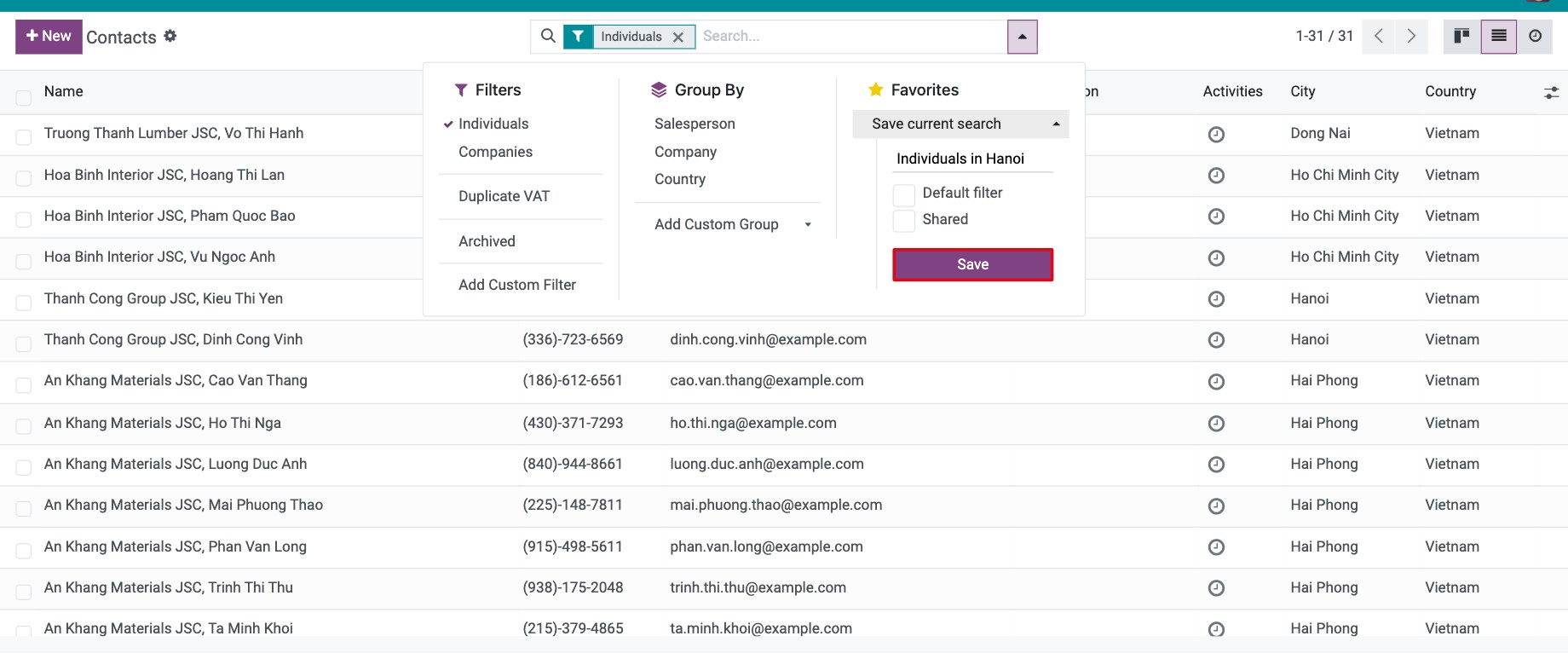Enable the Default filter checkbox
Viewport: 1568px width, 653px height.
(x=904, y=194)
